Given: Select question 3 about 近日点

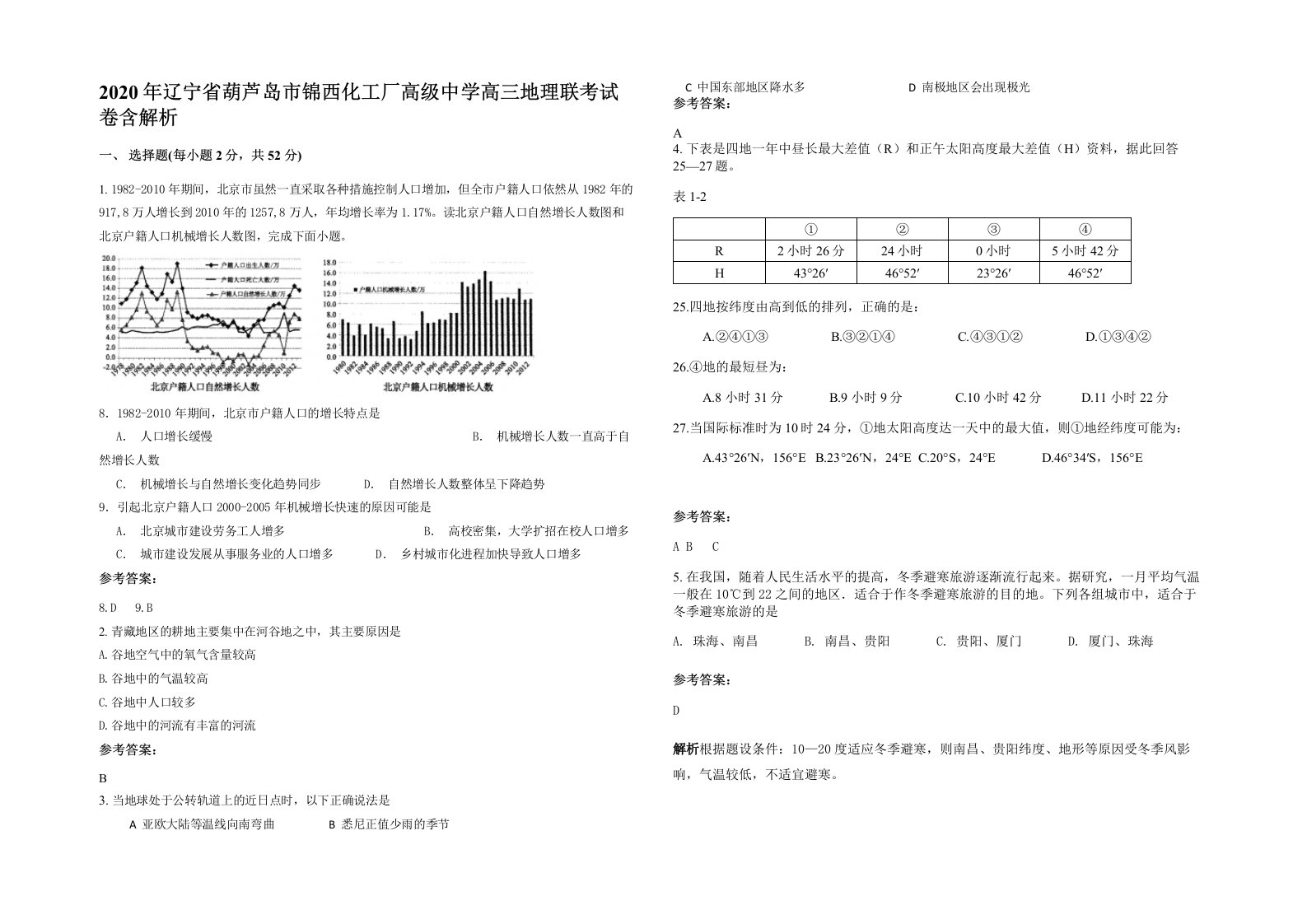Looking at the screenshot, I should pyautogui.click(x=244, y=800).
